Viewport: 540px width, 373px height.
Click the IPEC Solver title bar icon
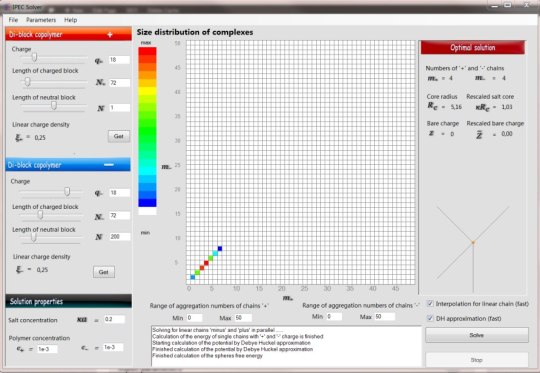click(6, 7)
